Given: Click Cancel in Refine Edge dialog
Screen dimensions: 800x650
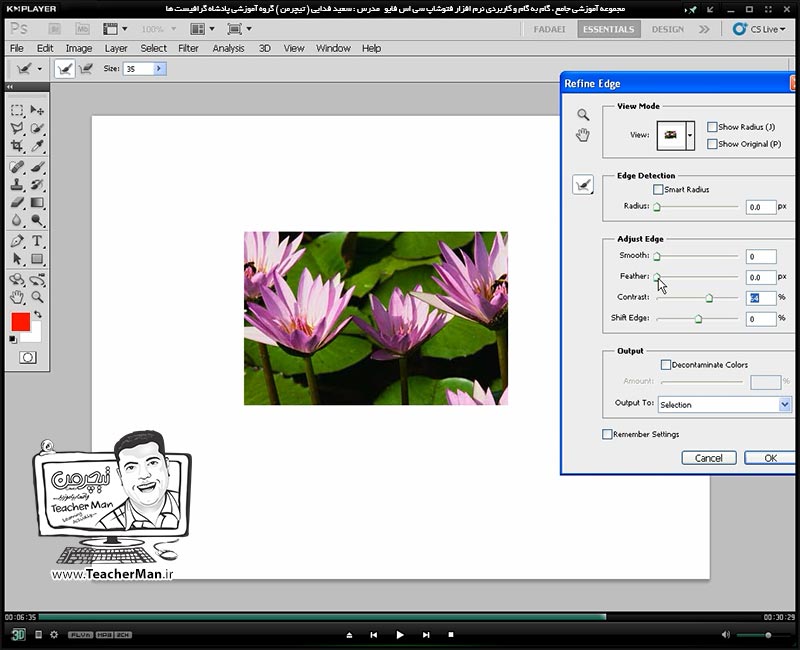Looking at the screenshot, I should 709,458.
